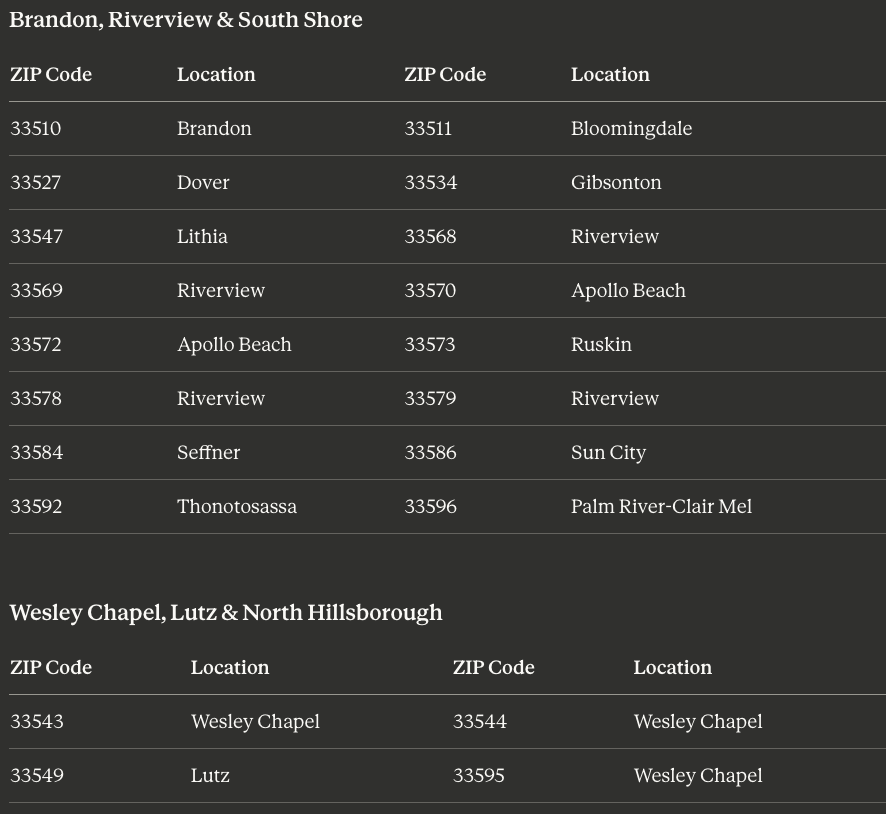Click ZIP code 33586
This screenshot has height=814, width=886.
point(430,452)
